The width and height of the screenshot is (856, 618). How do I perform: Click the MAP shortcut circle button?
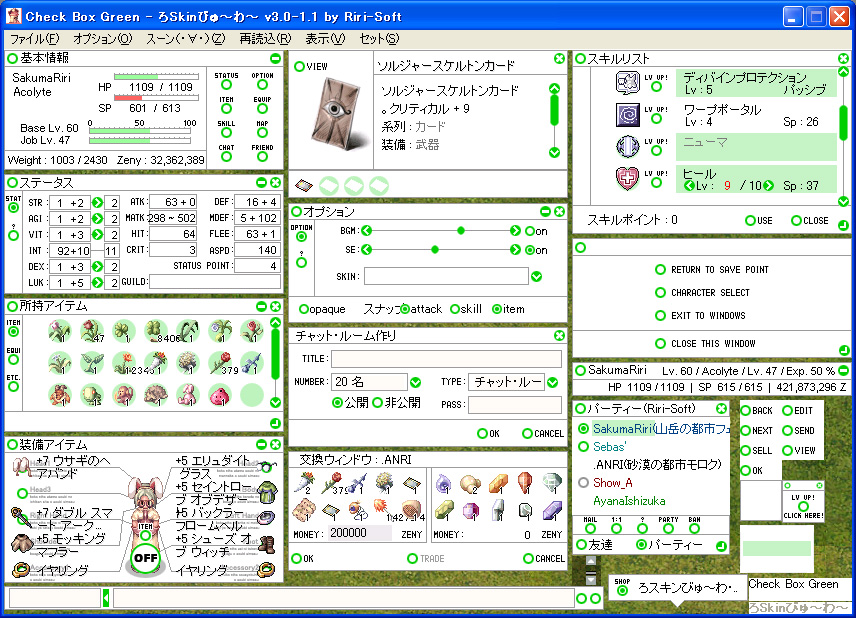coord(263,133)
